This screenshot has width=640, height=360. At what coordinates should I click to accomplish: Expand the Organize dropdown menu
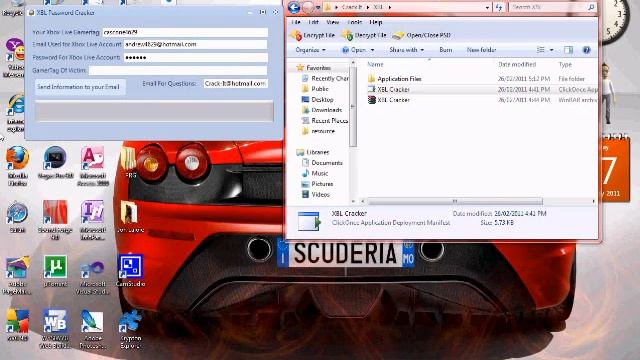coord(311,50)
